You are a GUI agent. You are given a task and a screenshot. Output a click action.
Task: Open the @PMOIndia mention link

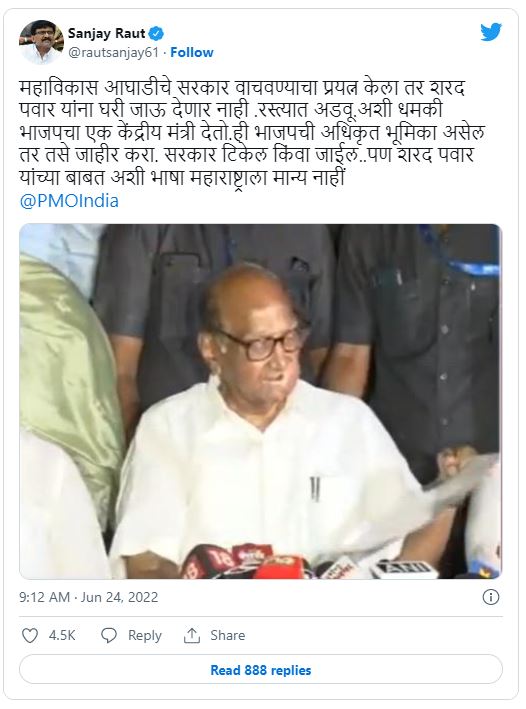(x=69, y=201)
